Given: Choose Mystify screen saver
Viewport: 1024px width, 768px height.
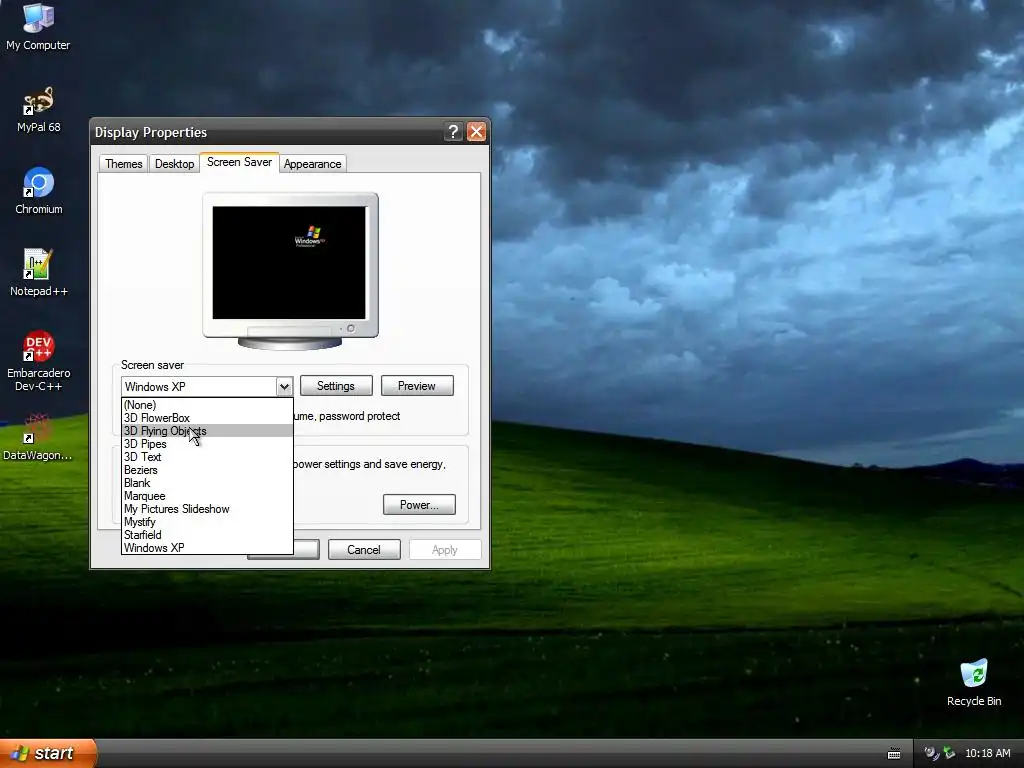Looking at the screenshot, I should pyautogui.click(x=207, y=522).
